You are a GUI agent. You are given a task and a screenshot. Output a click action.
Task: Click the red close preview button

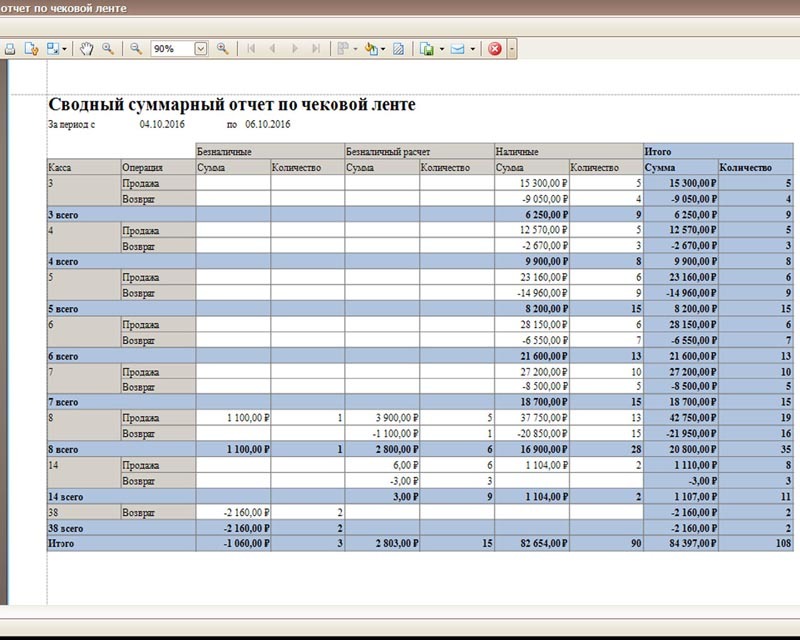[494, 48]
